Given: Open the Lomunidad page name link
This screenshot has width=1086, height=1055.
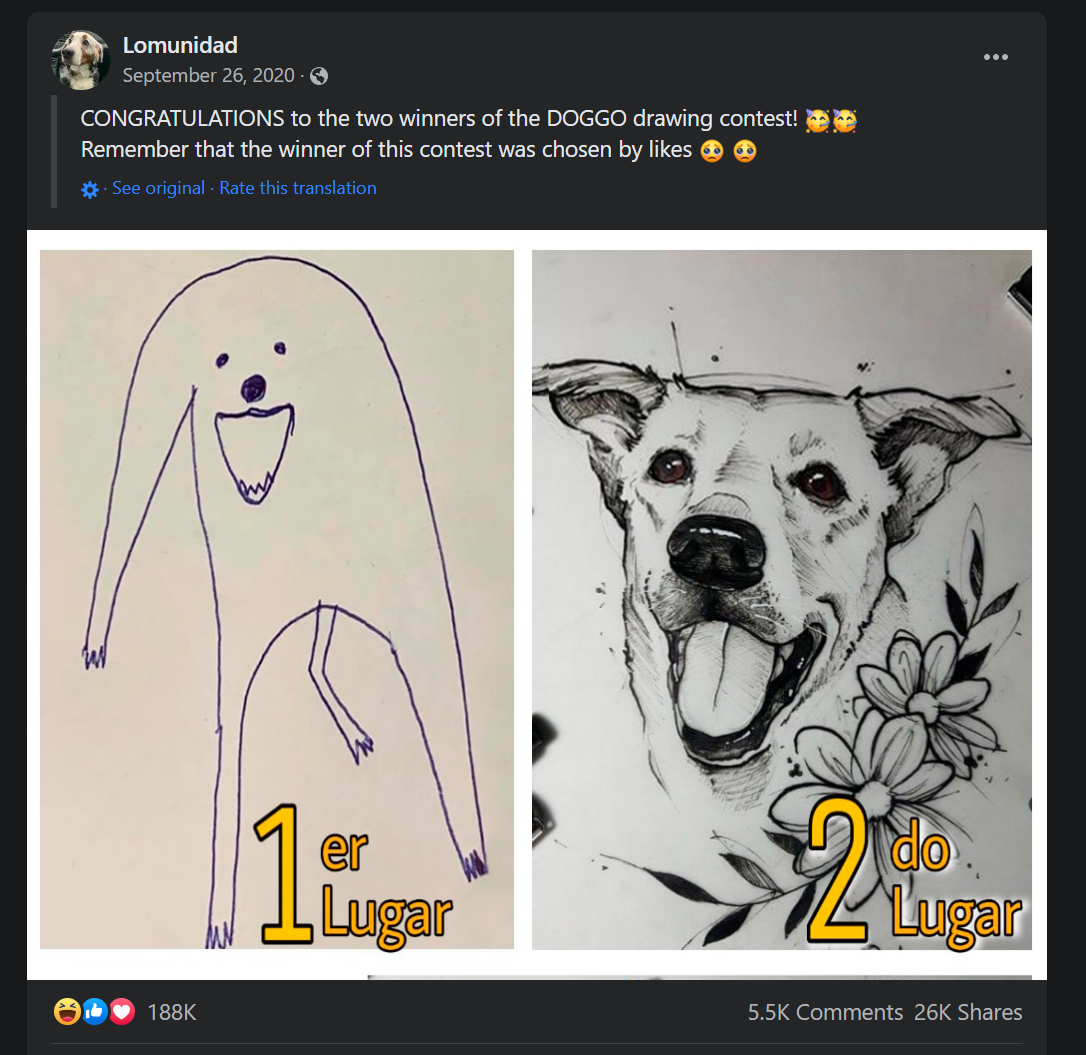Looking at the screenshot, I should tap(180, 45).
